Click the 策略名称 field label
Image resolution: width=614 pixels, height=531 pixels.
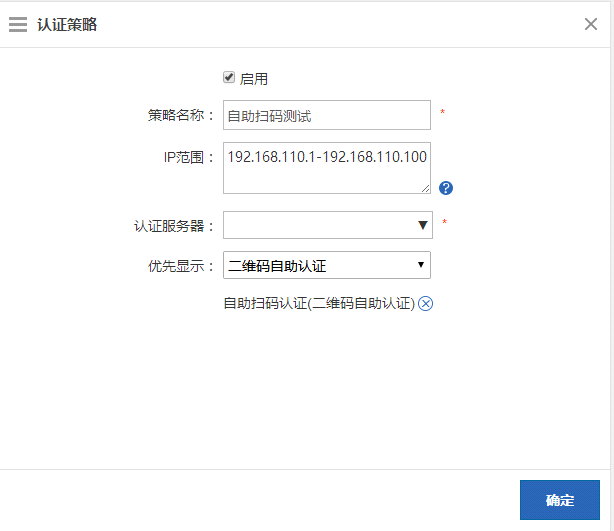[x=181, y=115]
